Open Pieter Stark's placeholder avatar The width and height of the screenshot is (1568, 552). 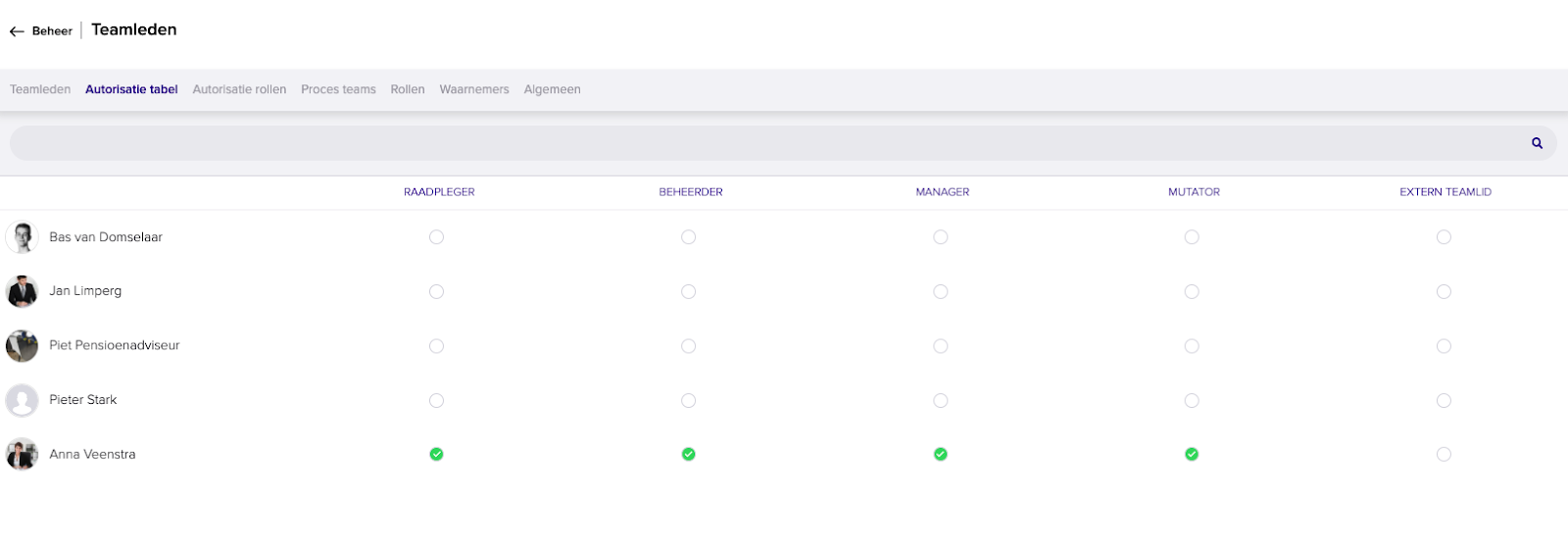(x=22, y=400)
